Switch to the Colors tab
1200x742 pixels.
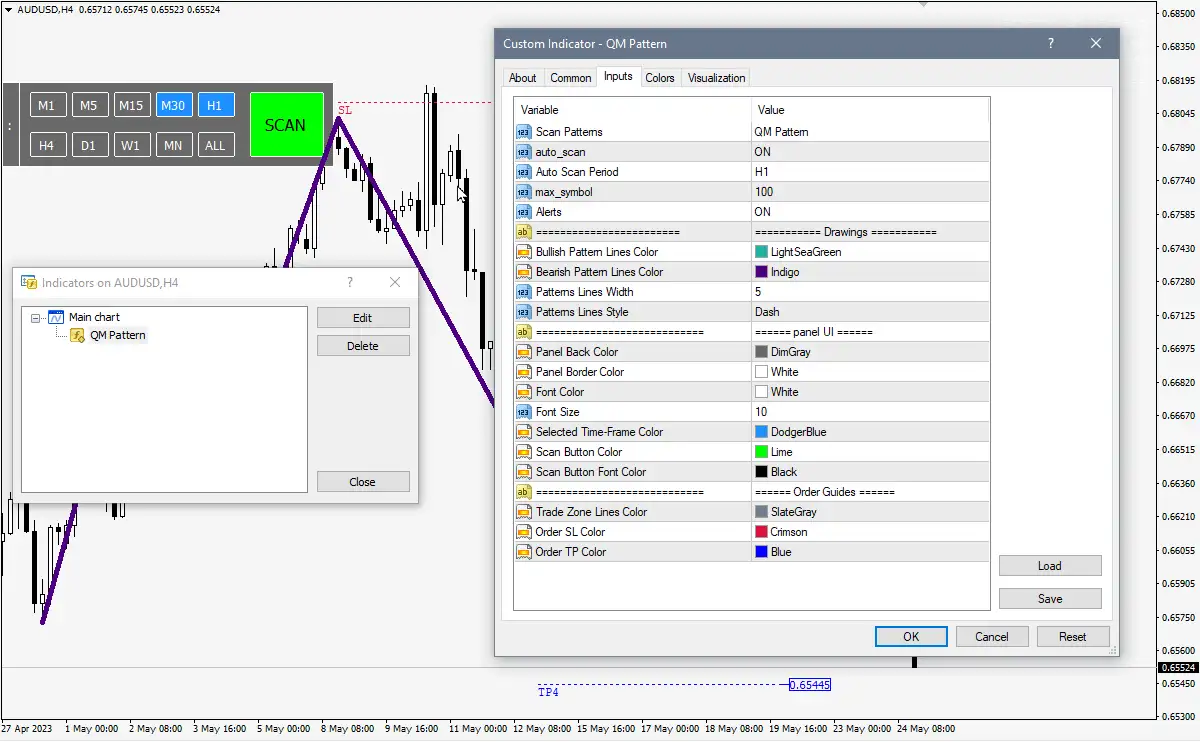659,78
